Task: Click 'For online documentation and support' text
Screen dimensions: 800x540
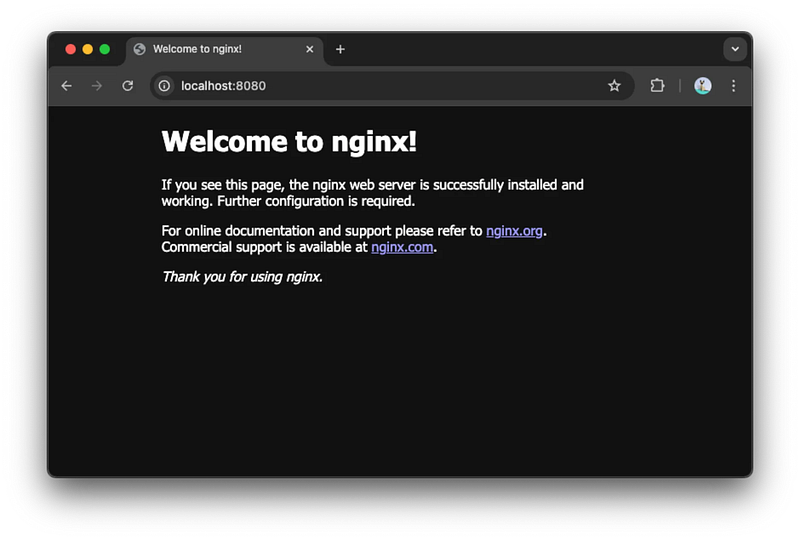Action: [276, 231]
